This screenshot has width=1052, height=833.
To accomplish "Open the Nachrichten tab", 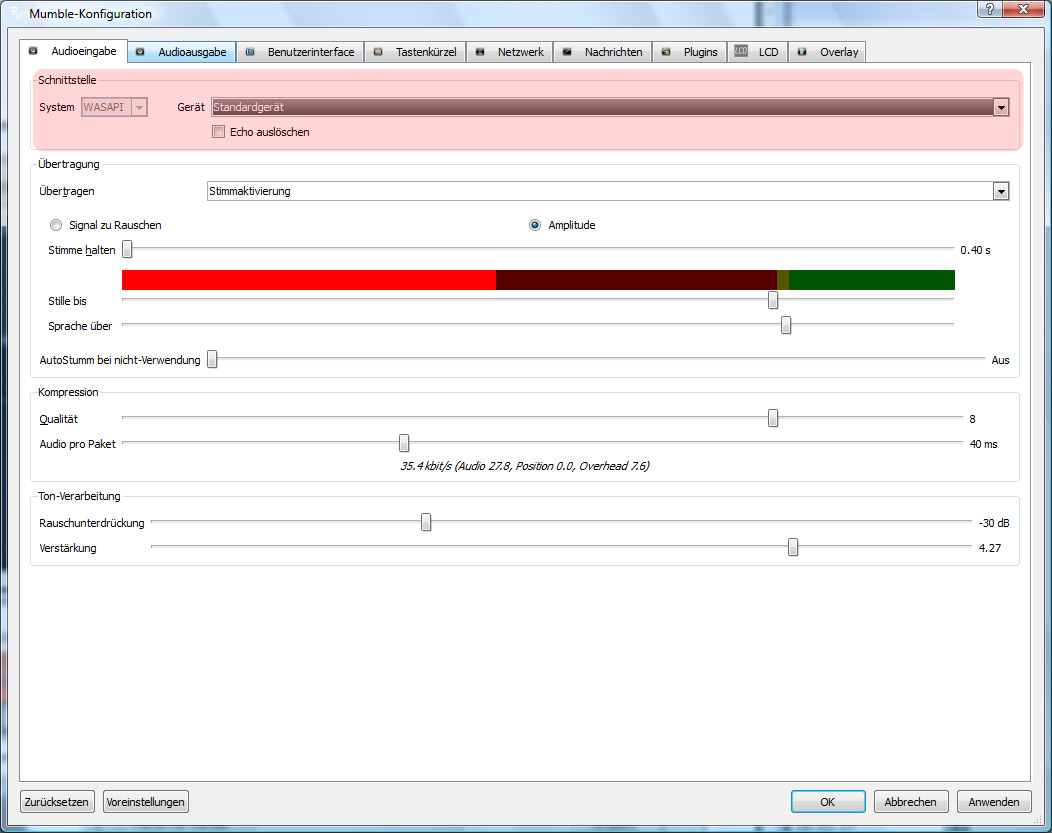I will click(x=602, y=52).
